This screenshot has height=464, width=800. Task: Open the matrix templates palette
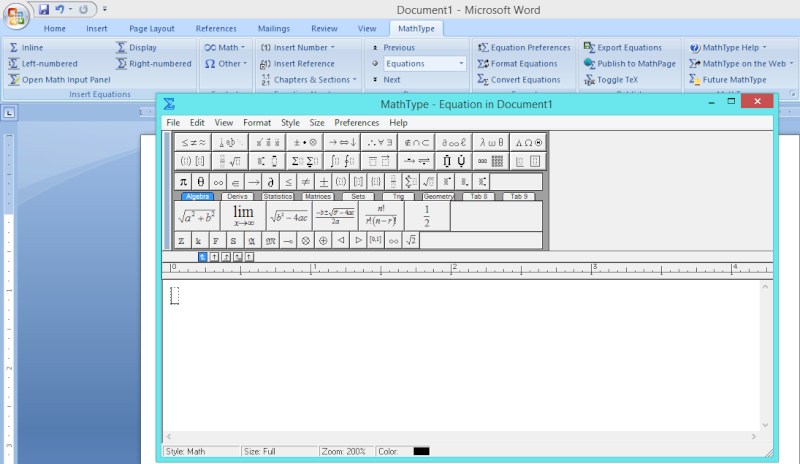491,161
